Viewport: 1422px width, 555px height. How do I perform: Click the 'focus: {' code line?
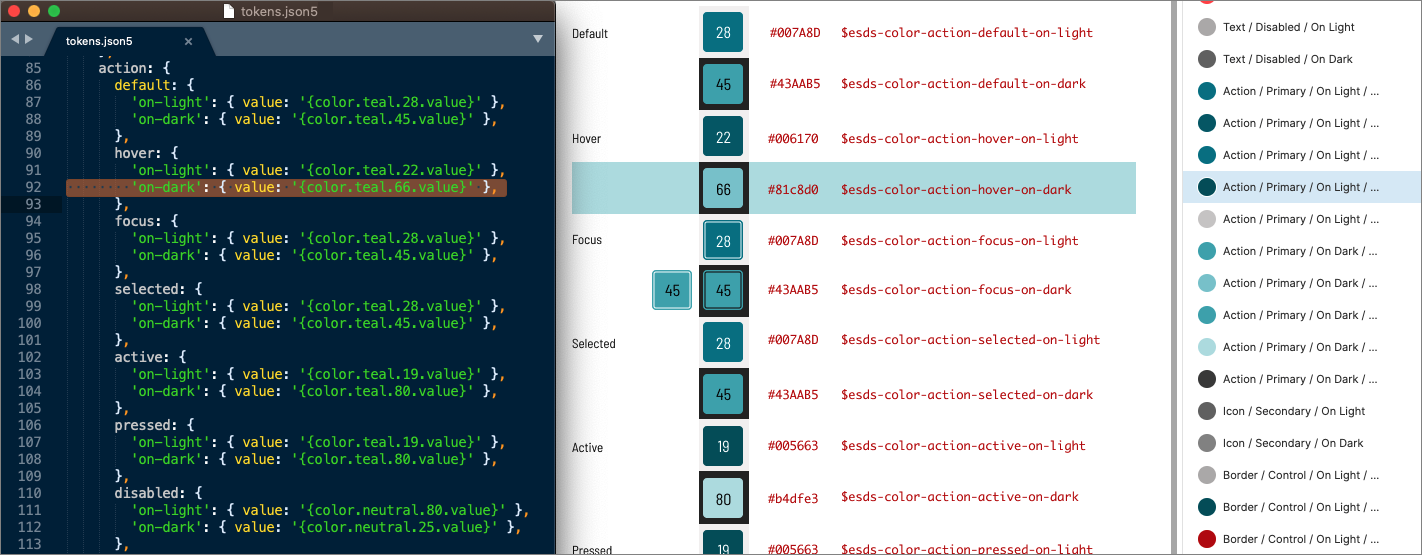pyautogui.click(x=147, y=221)
